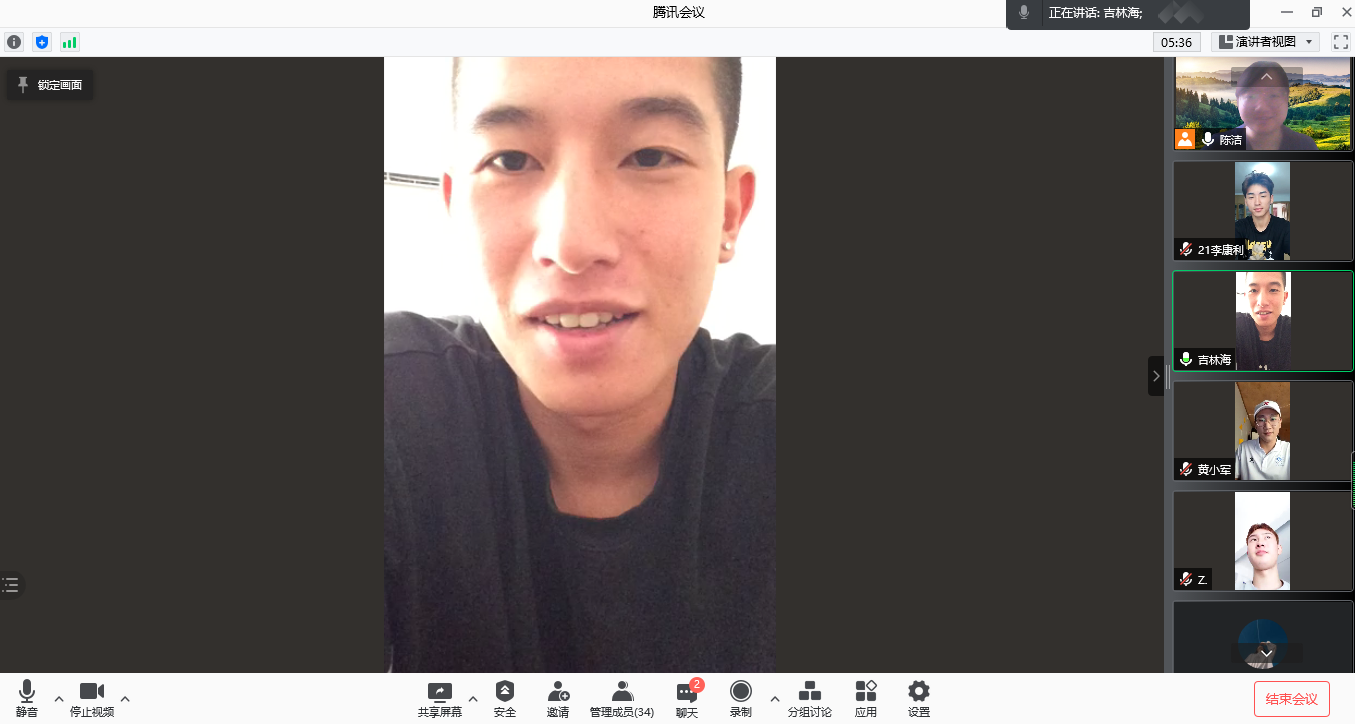Open Breakout Rooms (分组讨论)
Screen dimensions: 1355x724
click(809, 699)
